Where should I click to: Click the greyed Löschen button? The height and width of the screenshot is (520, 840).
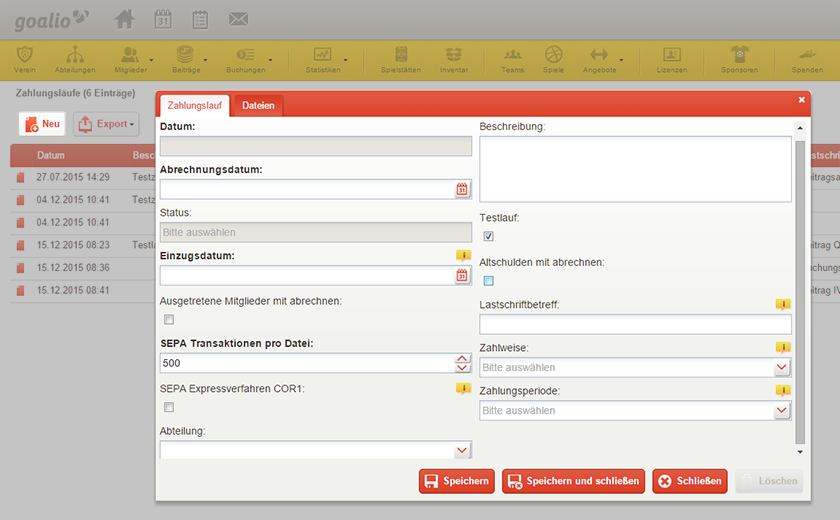[x=769, y=481]
